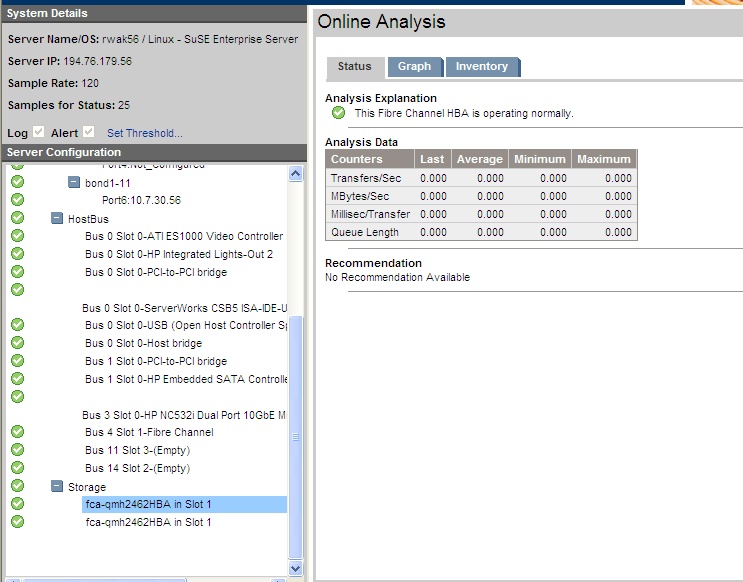Image resolution: width=743 pixels, height=582 pixels.
Task: Click the tree scrollbar down arrow
Action: (x=295, y=567)
